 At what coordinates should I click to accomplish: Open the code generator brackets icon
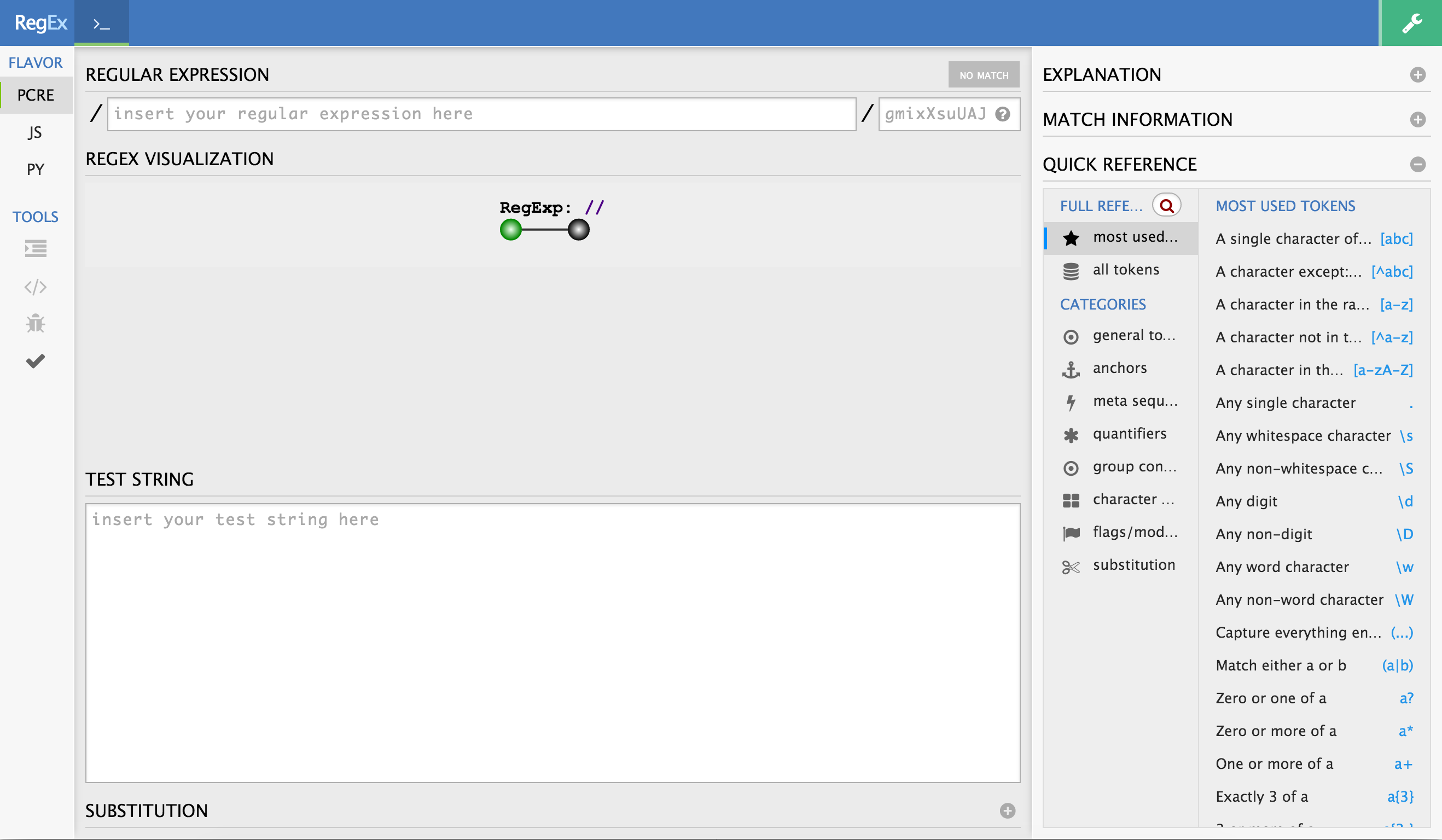point(36,287)
